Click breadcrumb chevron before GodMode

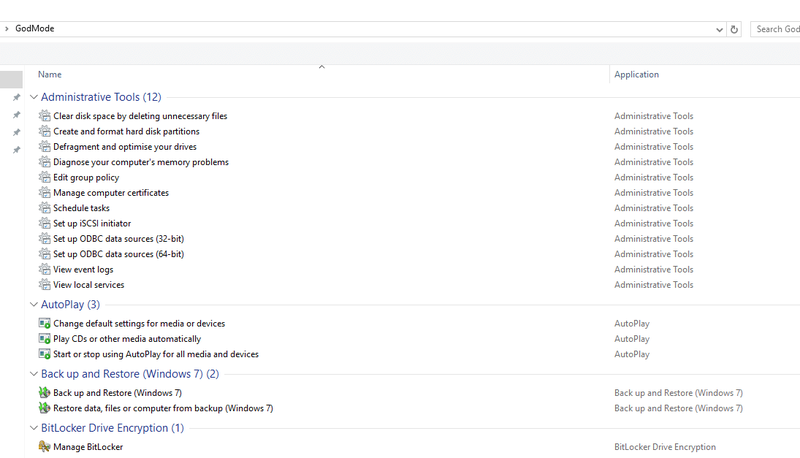pos(7,29)
